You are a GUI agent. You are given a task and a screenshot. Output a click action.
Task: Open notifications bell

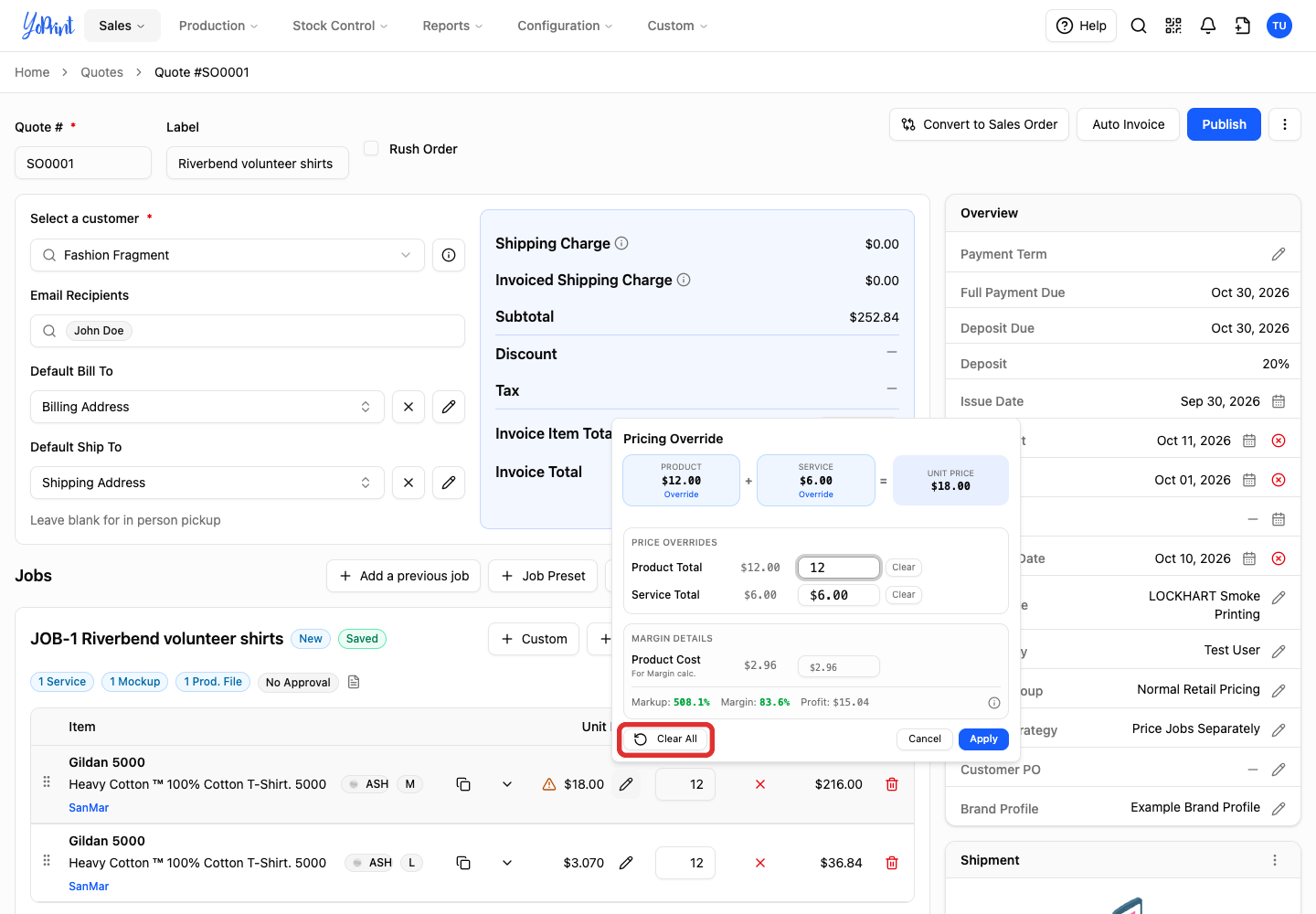point(1208,26)
